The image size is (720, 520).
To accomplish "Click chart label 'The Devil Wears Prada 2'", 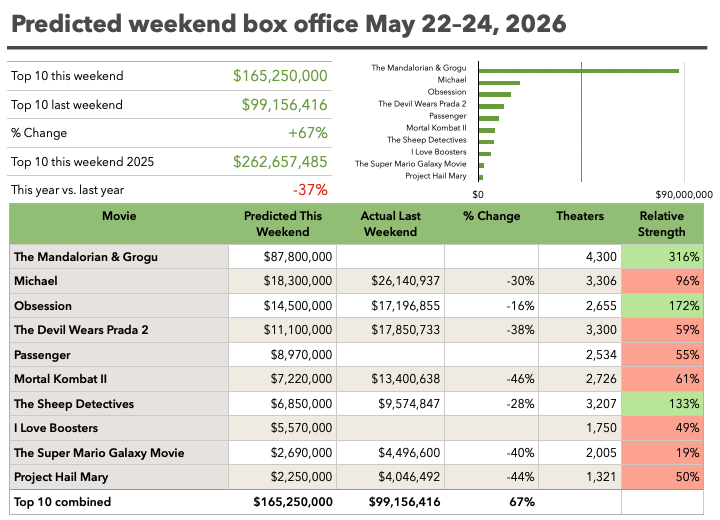I will [x=422, y=104].
